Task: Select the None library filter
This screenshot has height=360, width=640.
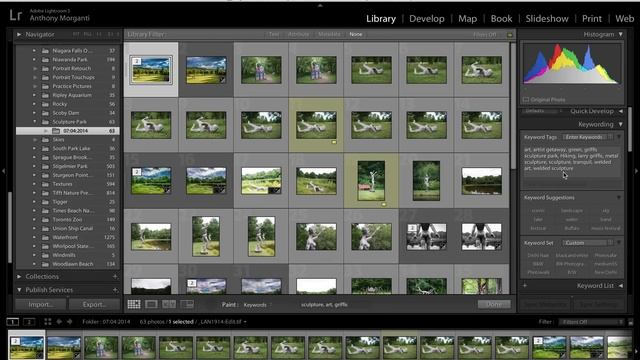Action: coord(356,34)
